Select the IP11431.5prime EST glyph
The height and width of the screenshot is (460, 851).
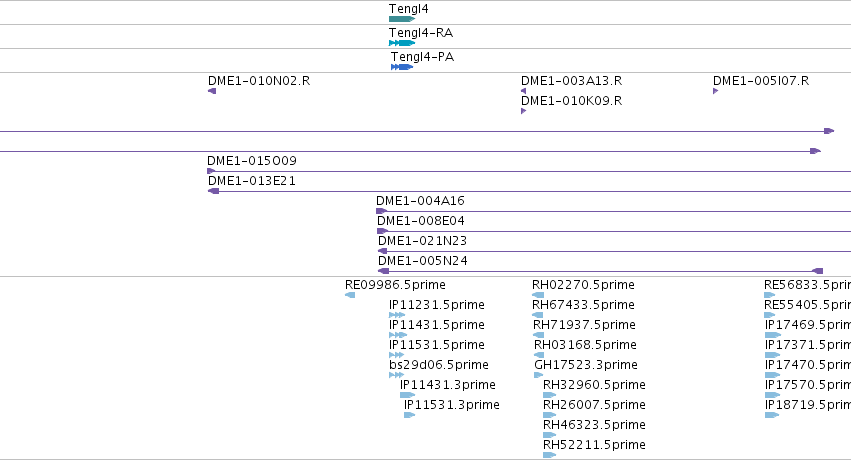[398, 335]
